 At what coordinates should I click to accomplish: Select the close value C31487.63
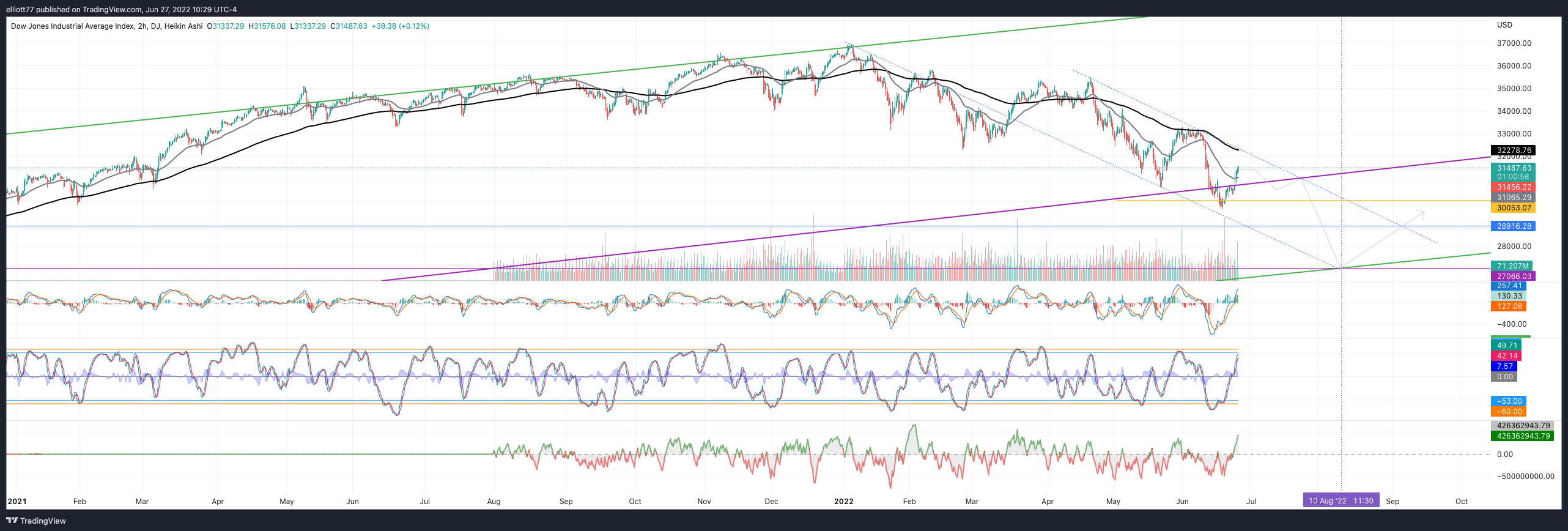pos(349,26)
